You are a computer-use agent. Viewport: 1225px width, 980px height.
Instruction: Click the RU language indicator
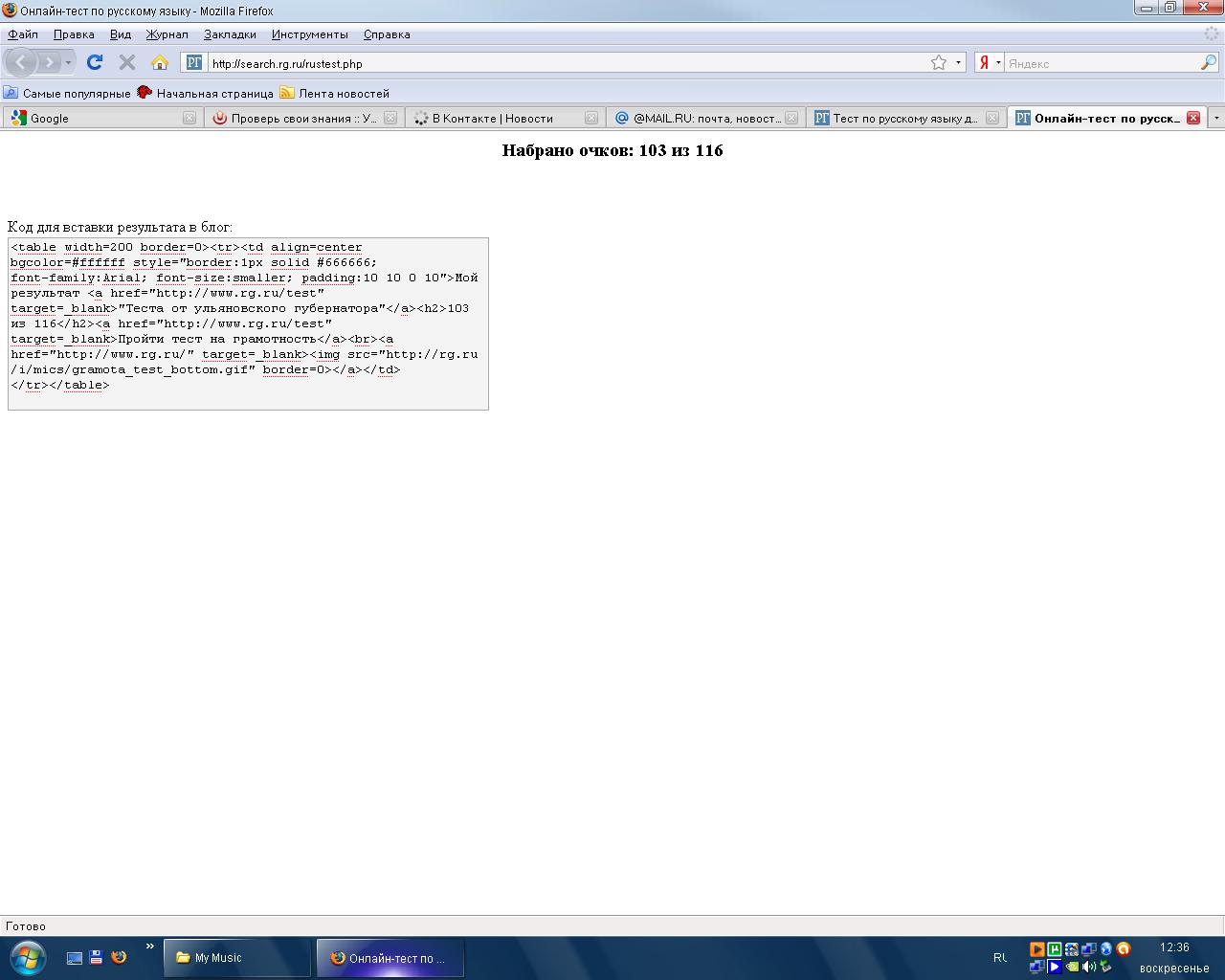pos(1000,957)
